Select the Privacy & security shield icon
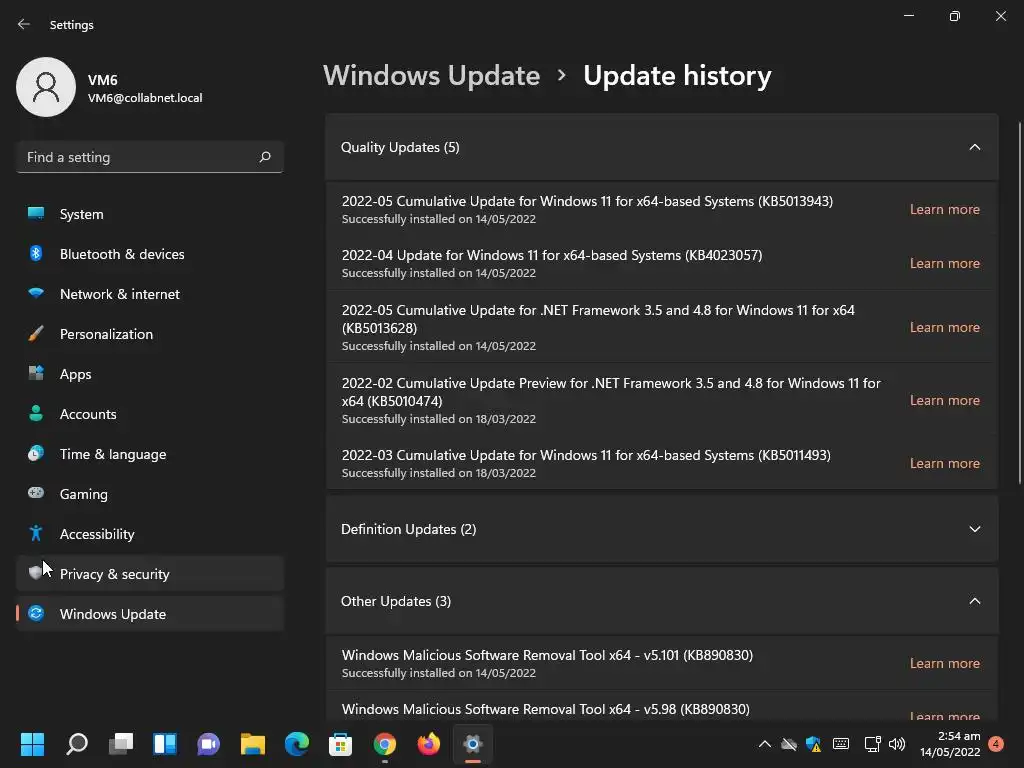1024x768 pixels. coord(36,573)
